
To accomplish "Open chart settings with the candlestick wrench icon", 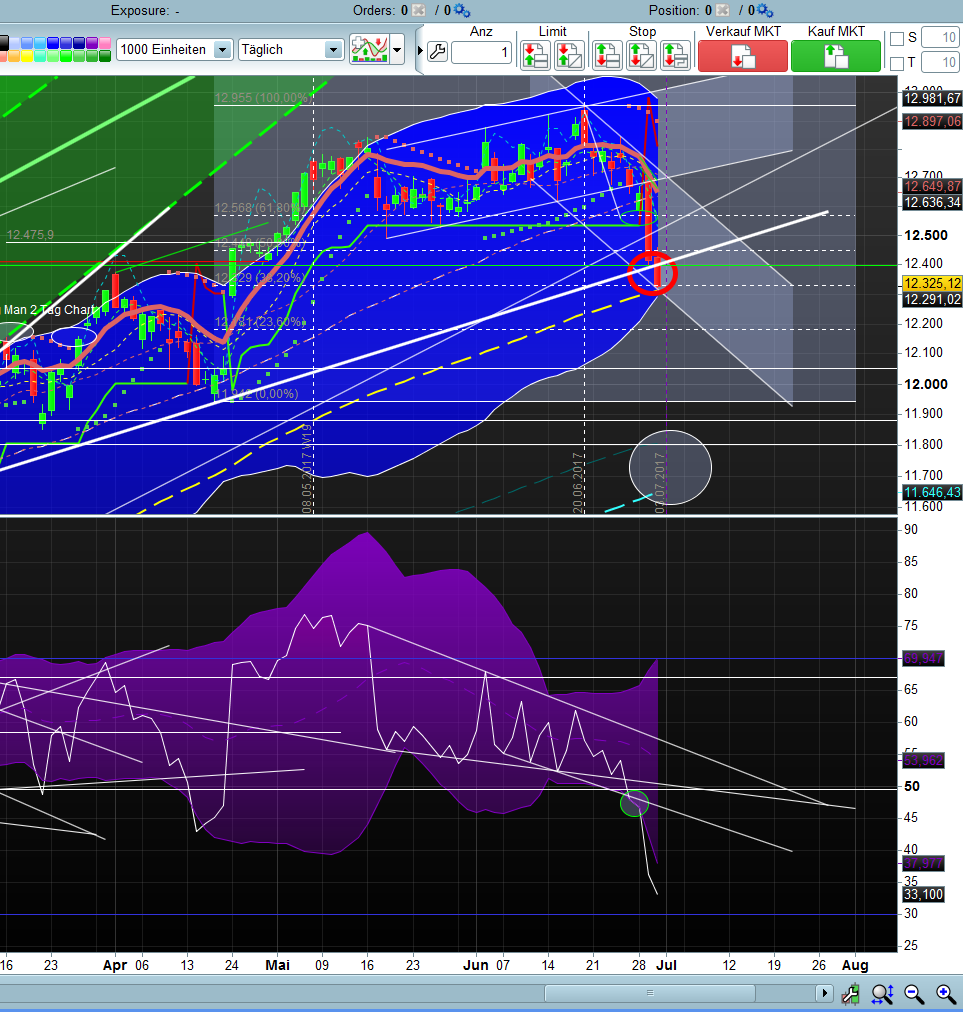I will pos(851,993).
